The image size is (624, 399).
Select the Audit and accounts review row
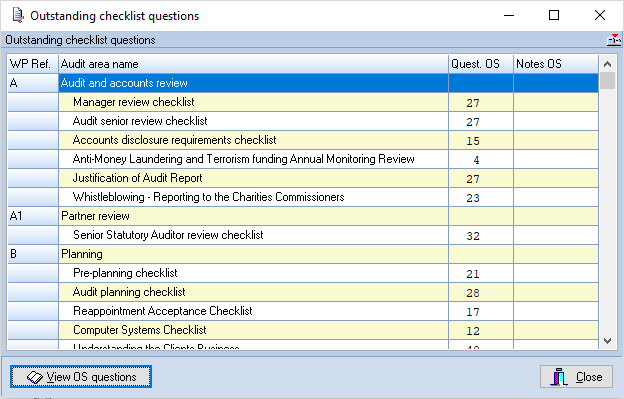[x=303, y=83]
